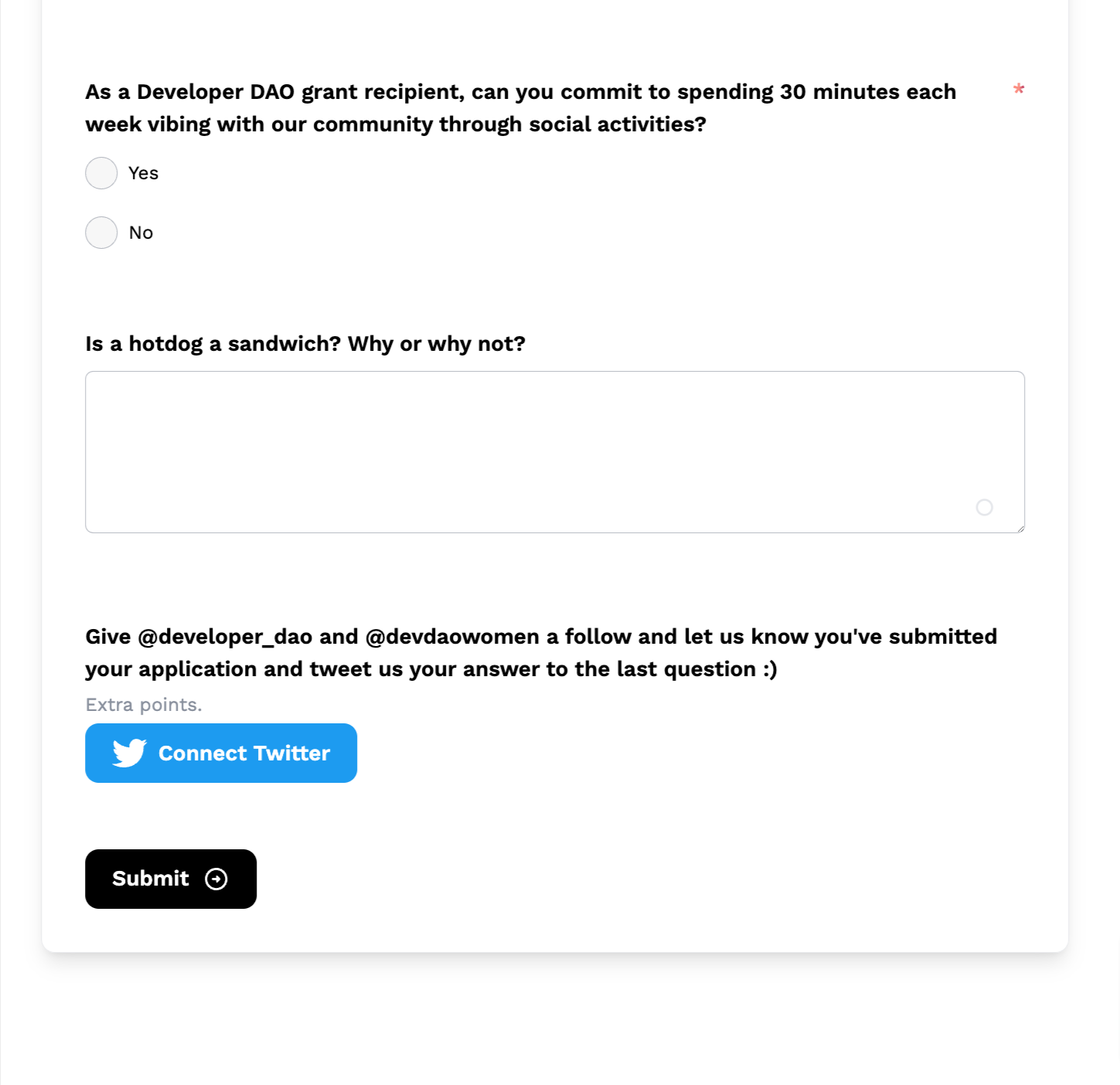
Task: Click the circled arrow icon on Submit
Action: 216,879
